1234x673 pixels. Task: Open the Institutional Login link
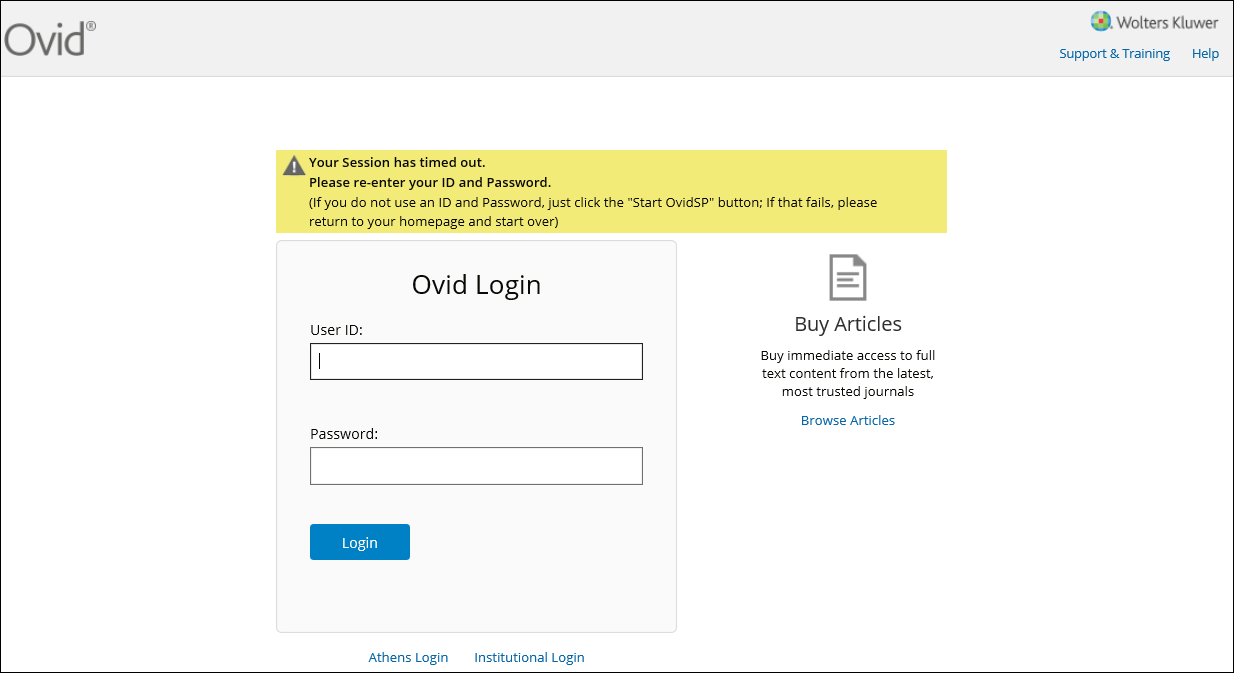pyautogui.click(x=529, y=657)
